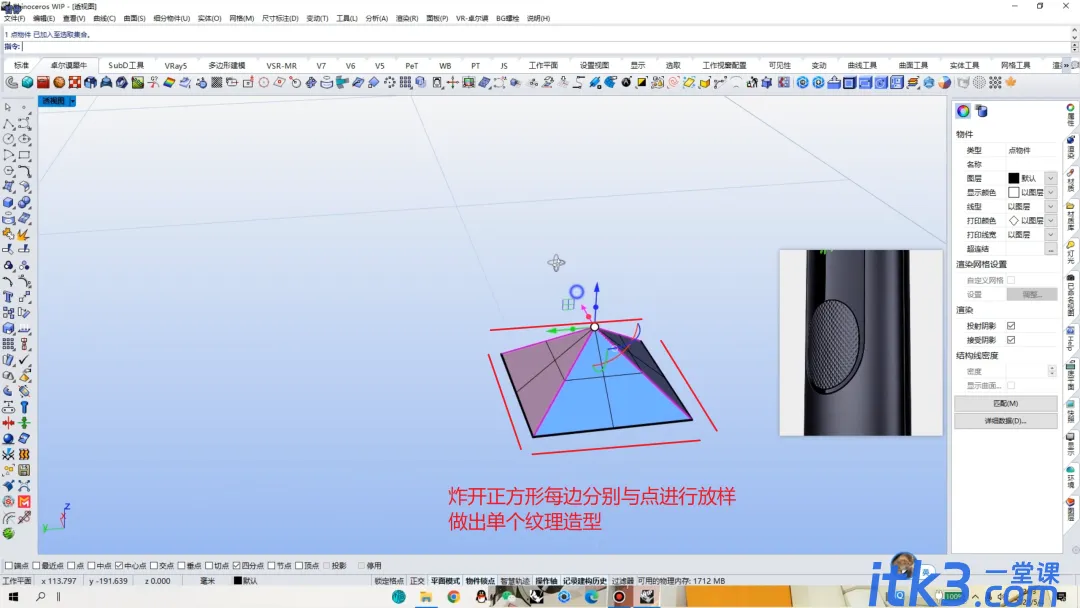The width and height of the screenshot is (1080, 608).
Task: Click the red-white checkered icon in toolbar
Action: (x=74, y=83)
